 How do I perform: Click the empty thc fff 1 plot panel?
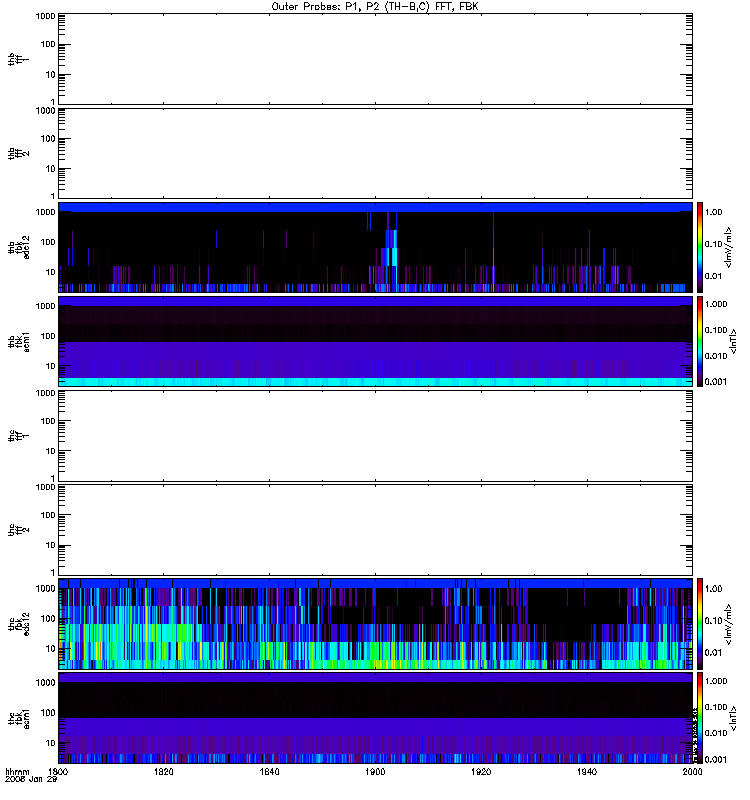click(x=376, y=436)
